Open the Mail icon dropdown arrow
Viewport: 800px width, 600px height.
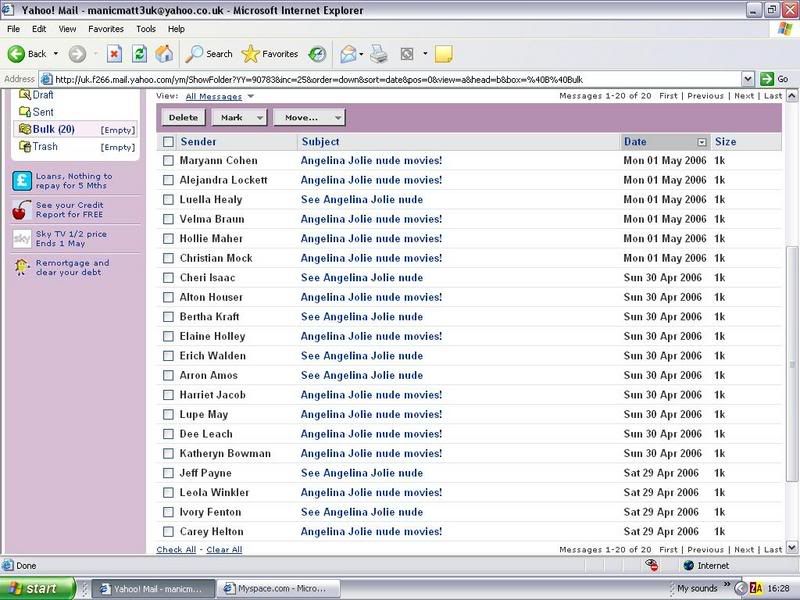[361, 54]
